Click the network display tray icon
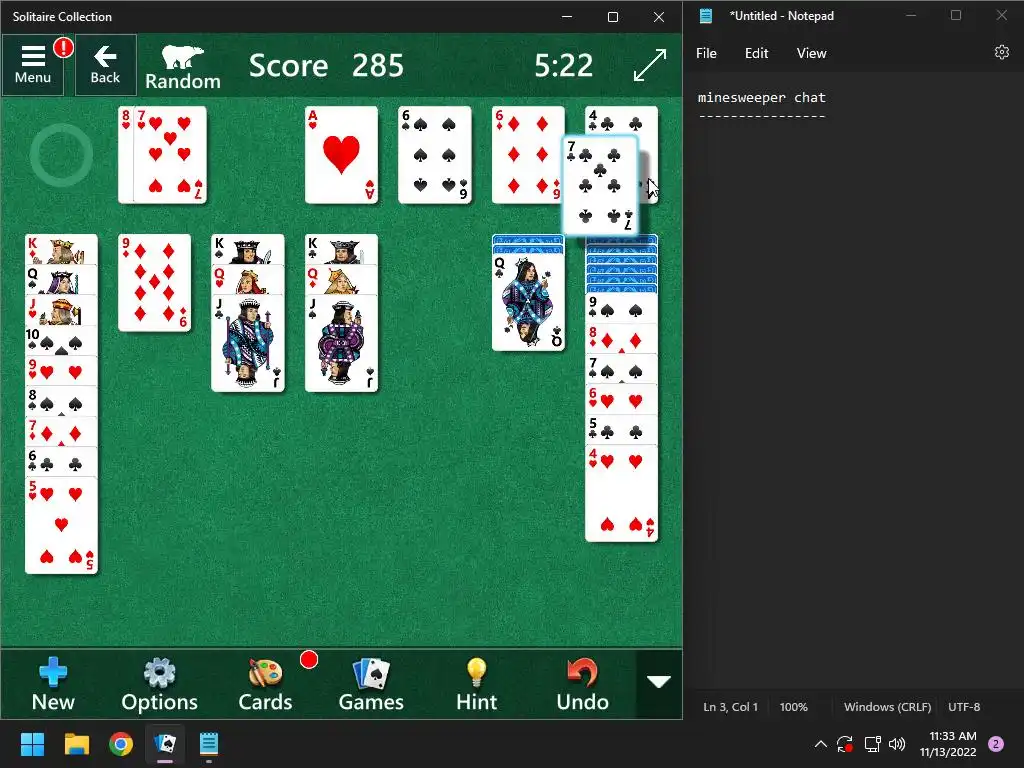This screenshot has width=1024, height=768. tap(872, 744)
